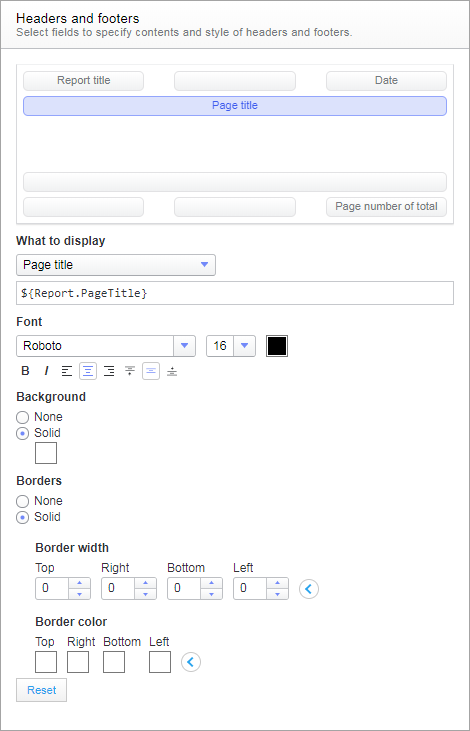Toggle italic font formatting
The height and width of the screenshot is (731, 470).
coord(46,371)
